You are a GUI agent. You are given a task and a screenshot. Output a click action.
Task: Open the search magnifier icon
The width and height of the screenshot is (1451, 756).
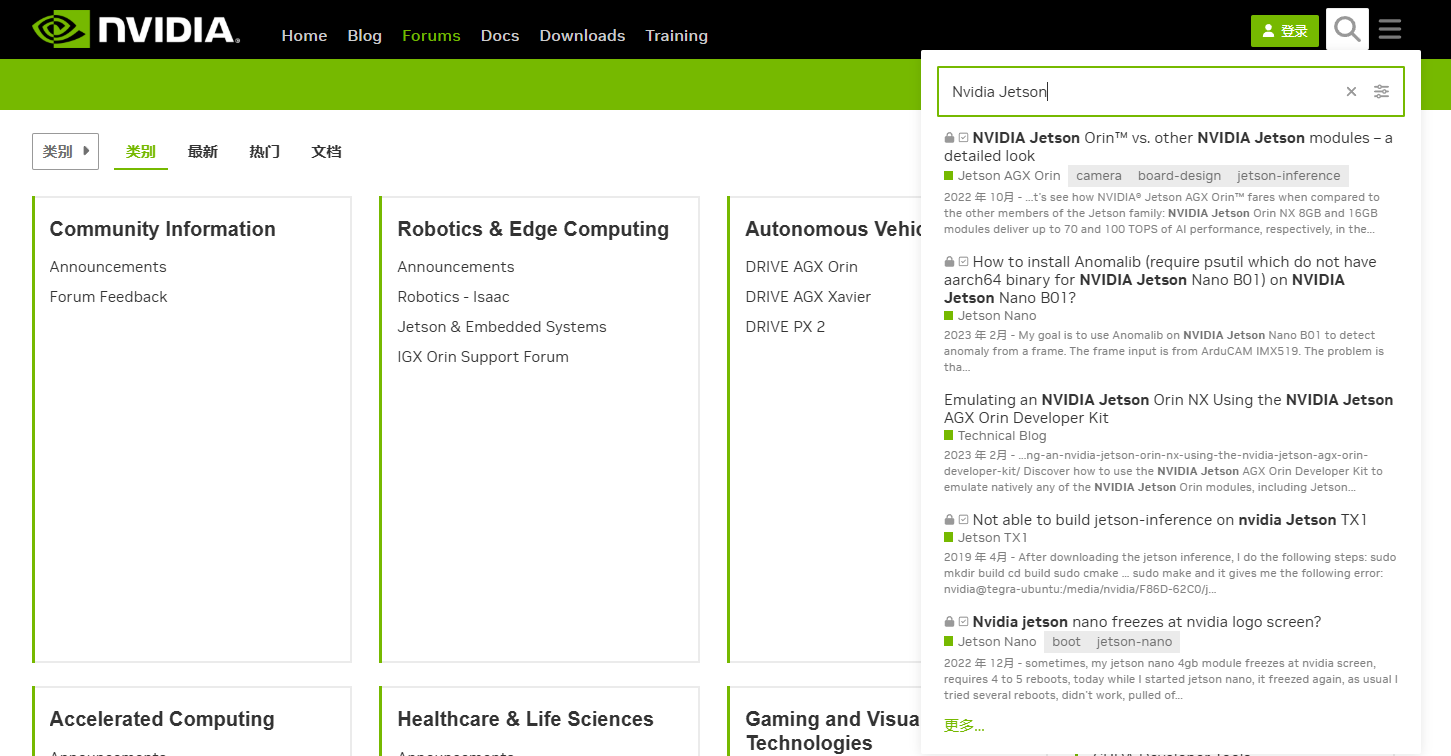(x=1347, y=30)
